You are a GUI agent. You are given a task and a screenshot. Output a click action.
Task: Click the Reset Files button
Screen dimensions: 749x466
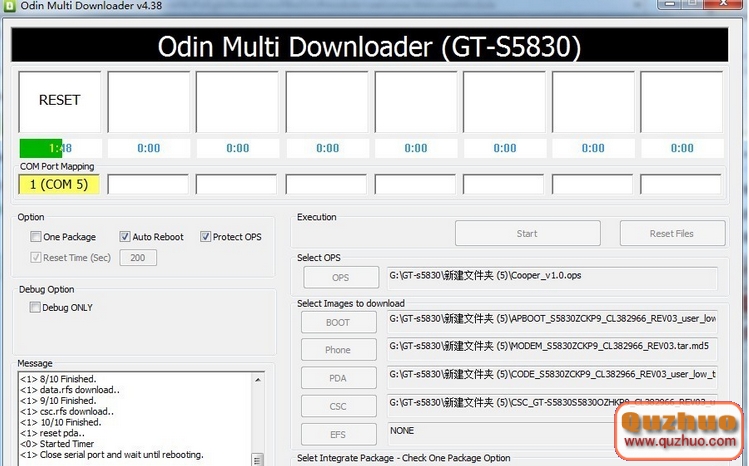point(672,233)
